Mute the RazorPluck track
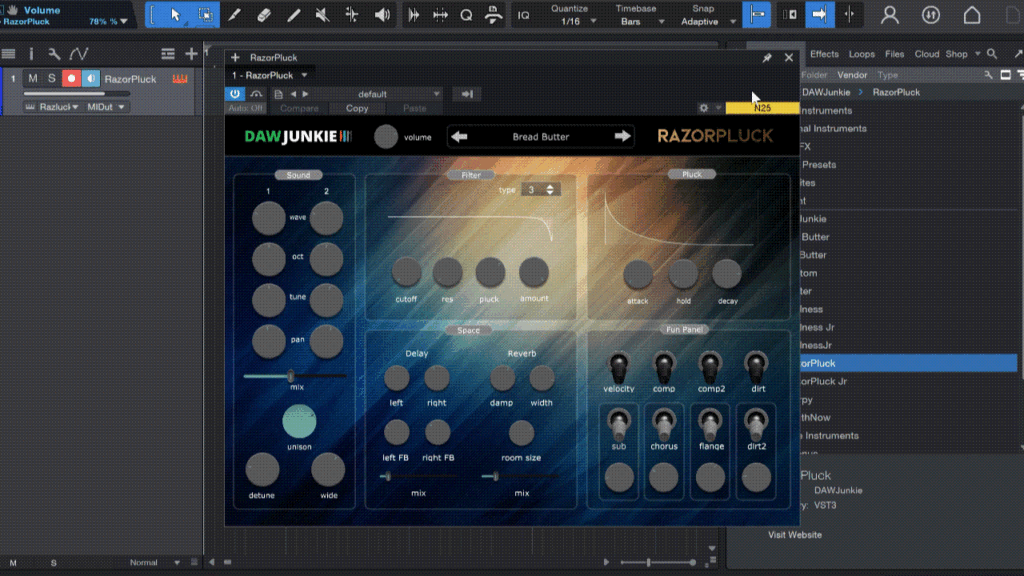This screenshot has width=1024, height=576. coord(33,79)
